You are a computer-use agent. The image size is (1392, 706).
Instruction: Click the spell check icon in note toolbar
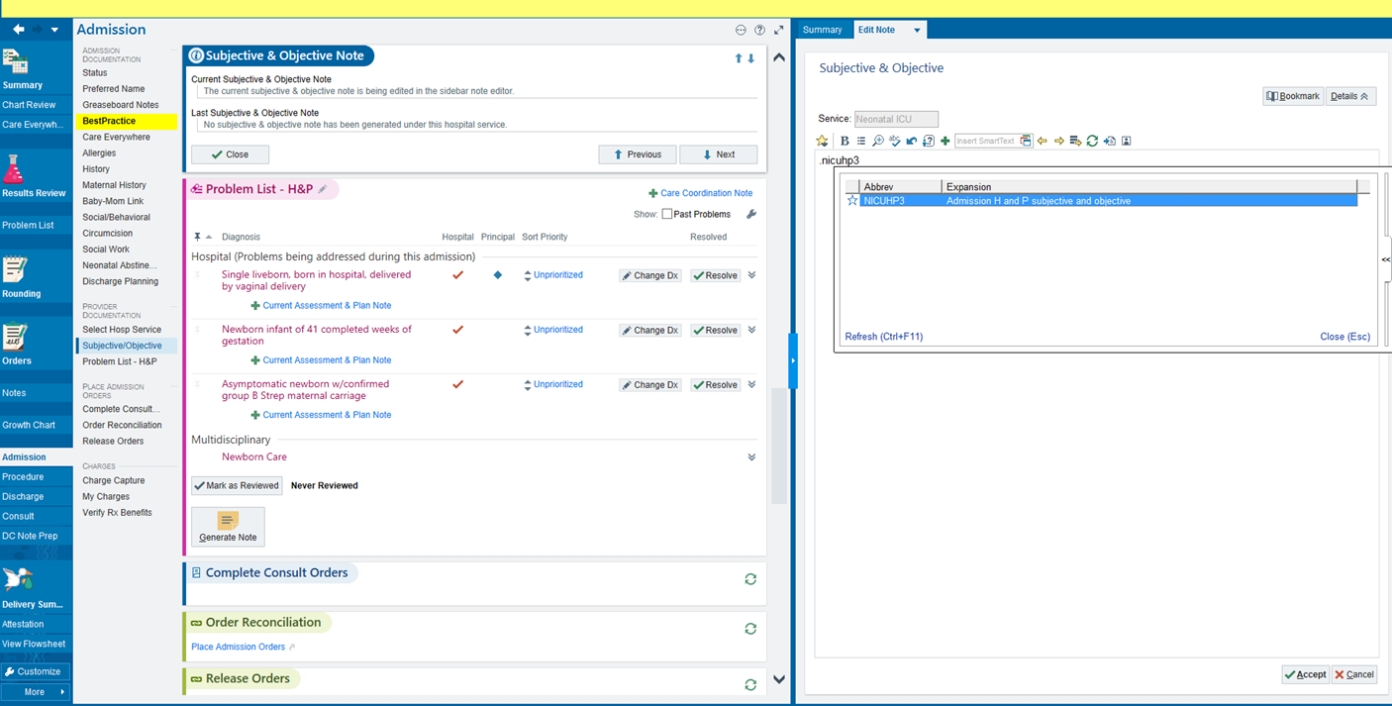tap(895, 141)
